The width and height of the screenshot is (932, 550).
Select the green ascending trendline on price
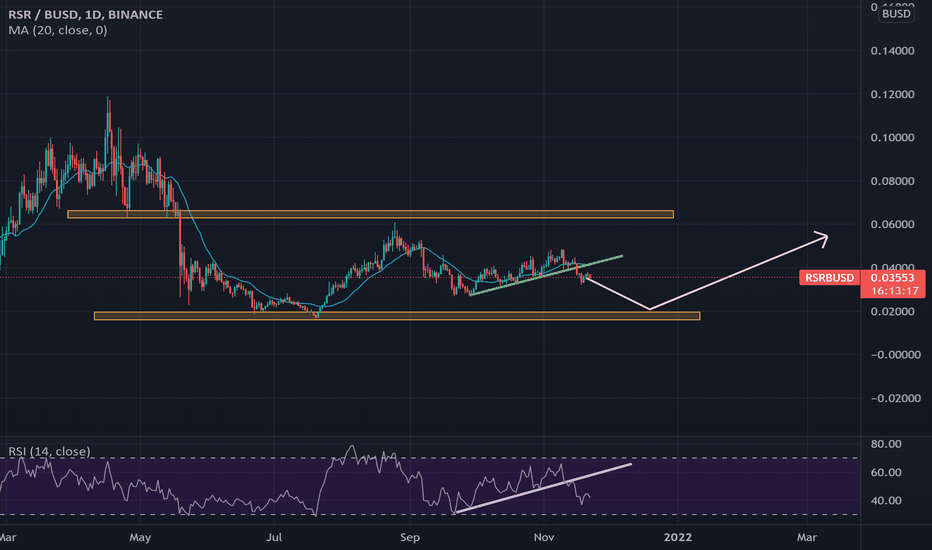coord(546,275)
